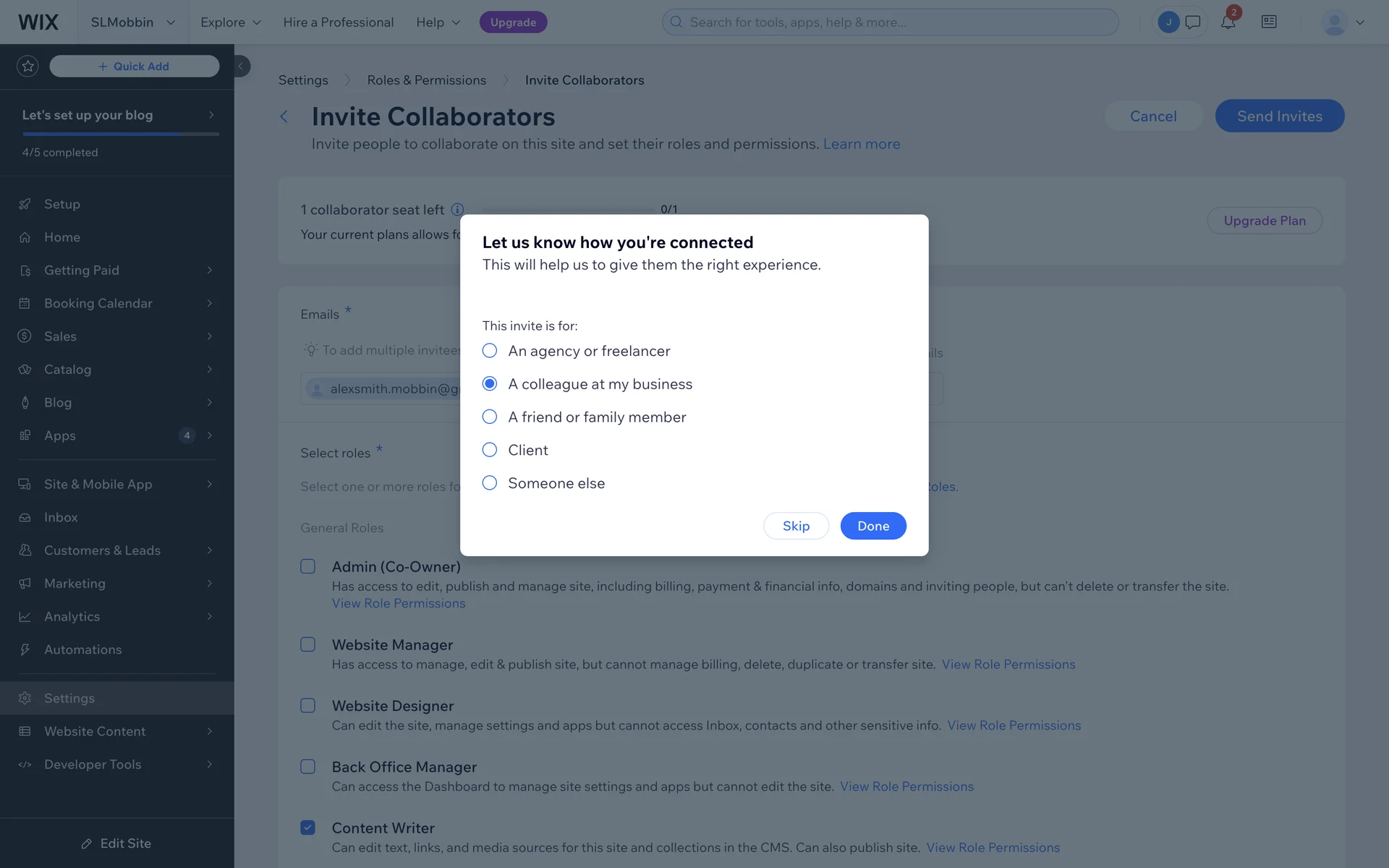Open Inbox in the sidebar
The height and width of the screenshot is (868, 1389).
[61, 517]
